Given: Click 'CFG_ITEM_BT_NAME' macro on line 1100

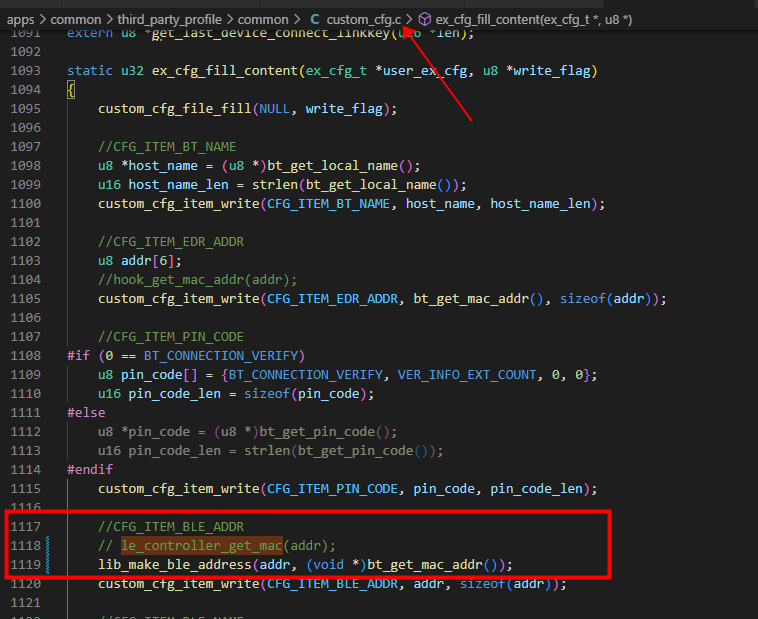Looking at the screenshot, I should coord(328,204).
